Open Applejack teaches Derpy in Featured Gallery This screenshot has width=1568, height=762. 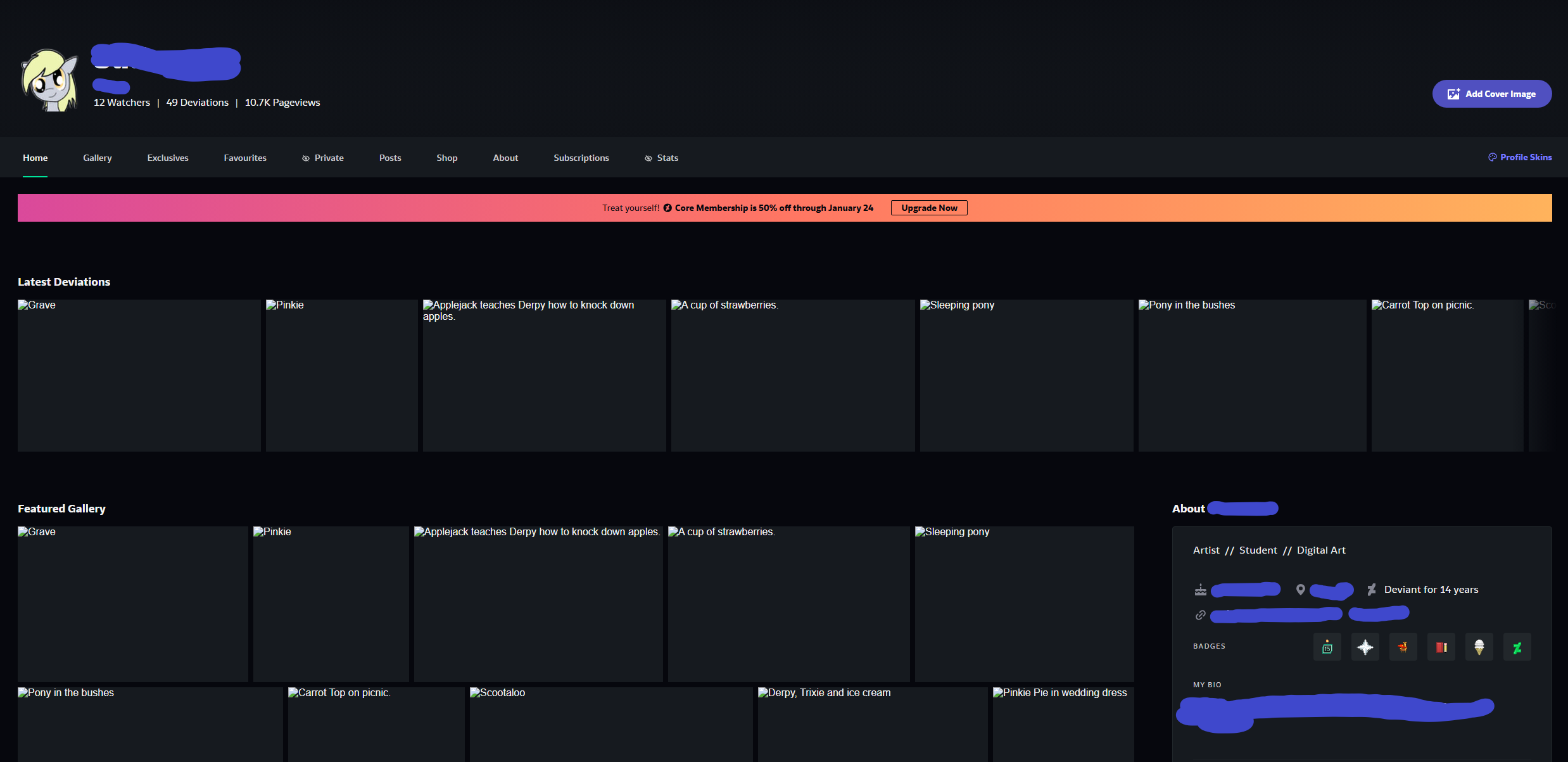538,604
